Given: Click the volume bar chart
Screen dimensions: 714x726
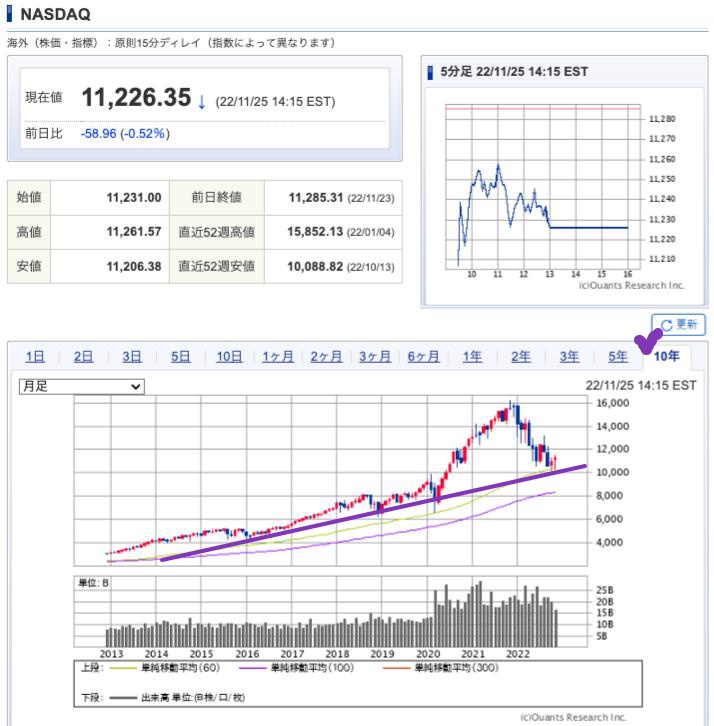Looking at the screenshot, I should pos(331,612).
